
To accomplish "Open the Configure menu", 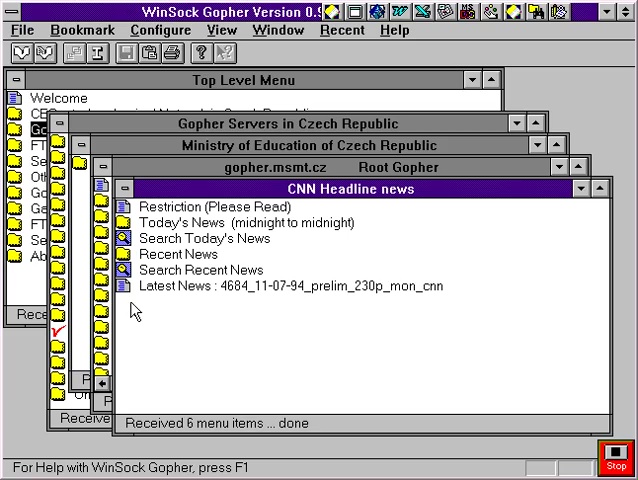I will (x=161, y=30).
